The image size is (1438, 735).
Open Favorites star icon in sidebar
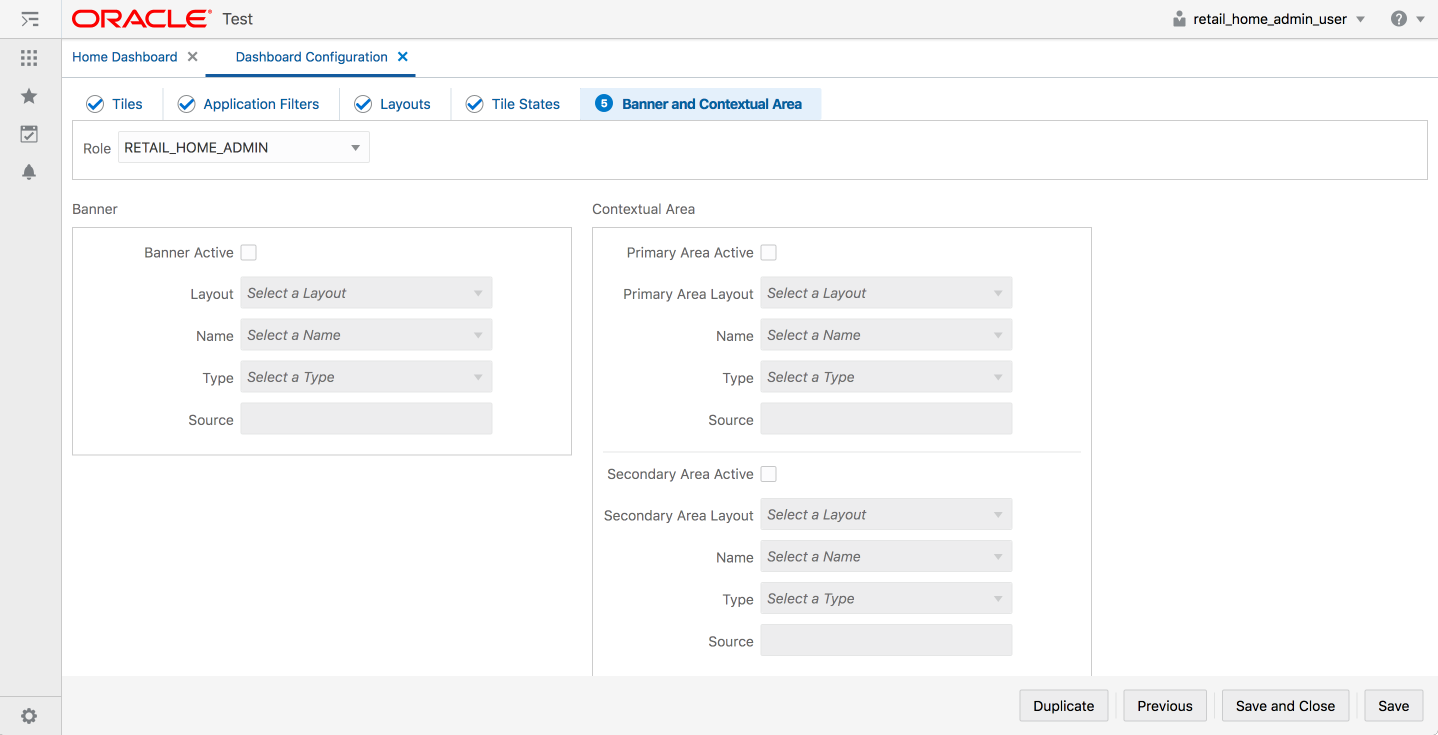click(29, 96)
